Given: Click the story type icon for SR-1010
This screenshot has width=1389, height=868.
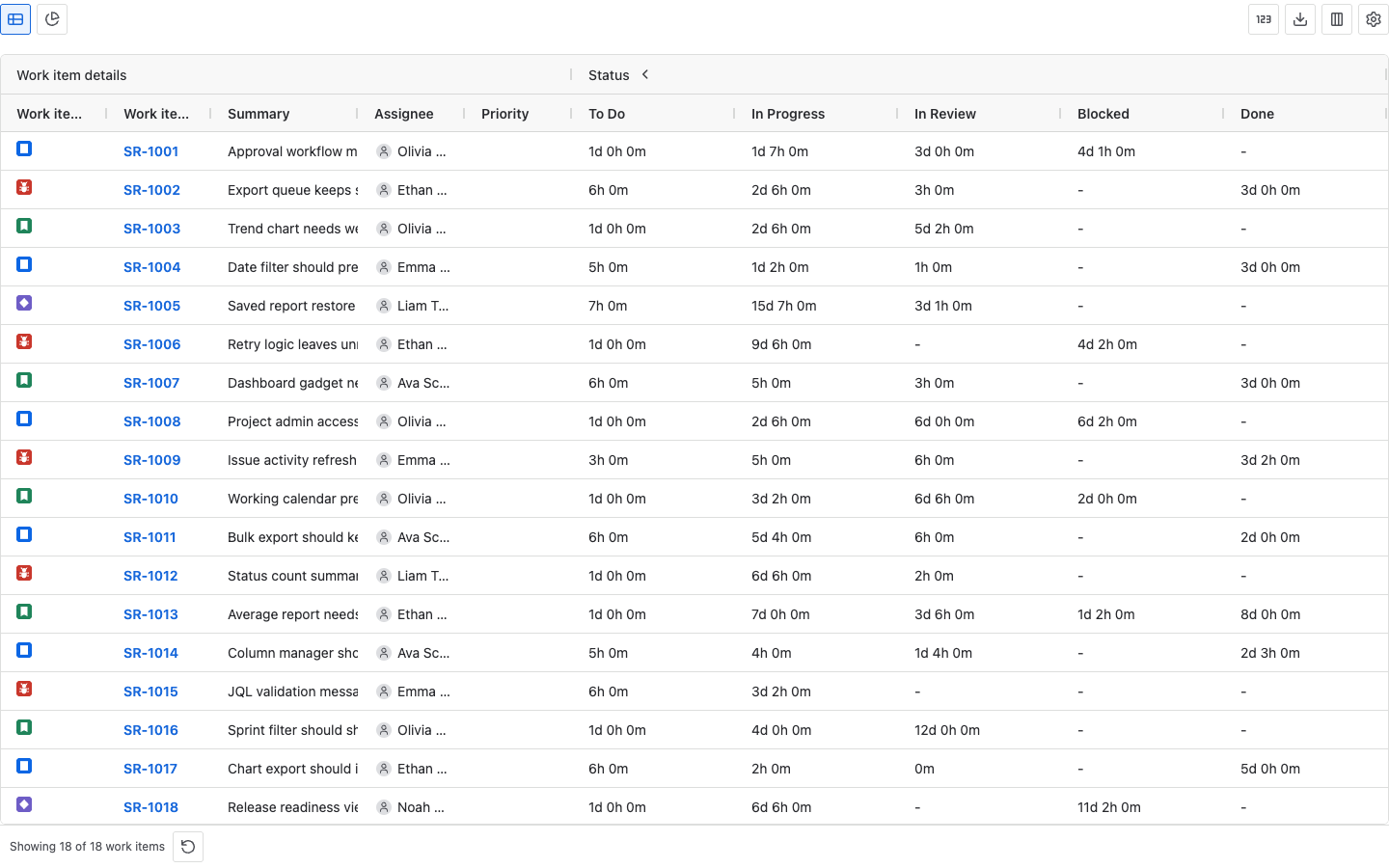Looking at the screenshot, I should point(24,496).
